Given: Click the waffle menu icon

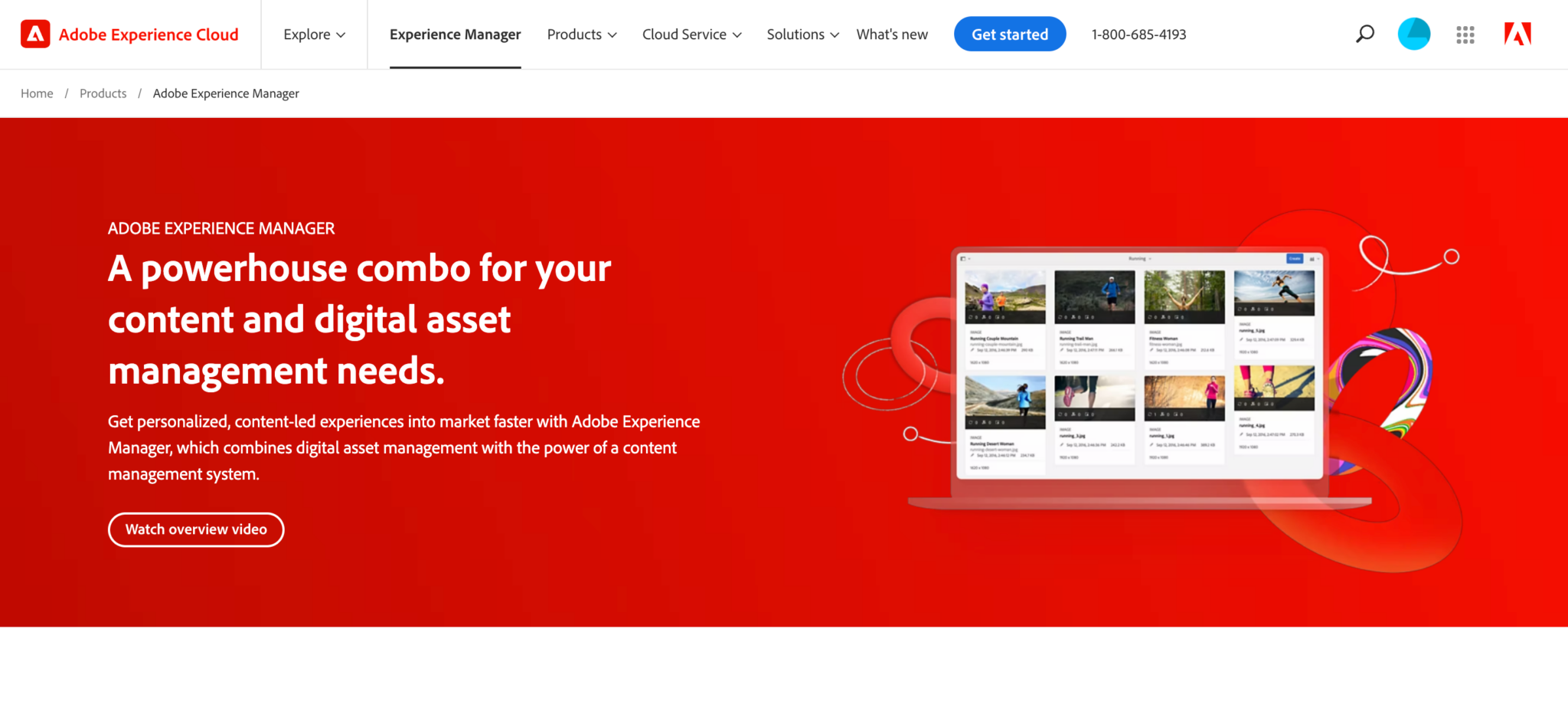Looking at the screenshot, I should point(1465,34).
